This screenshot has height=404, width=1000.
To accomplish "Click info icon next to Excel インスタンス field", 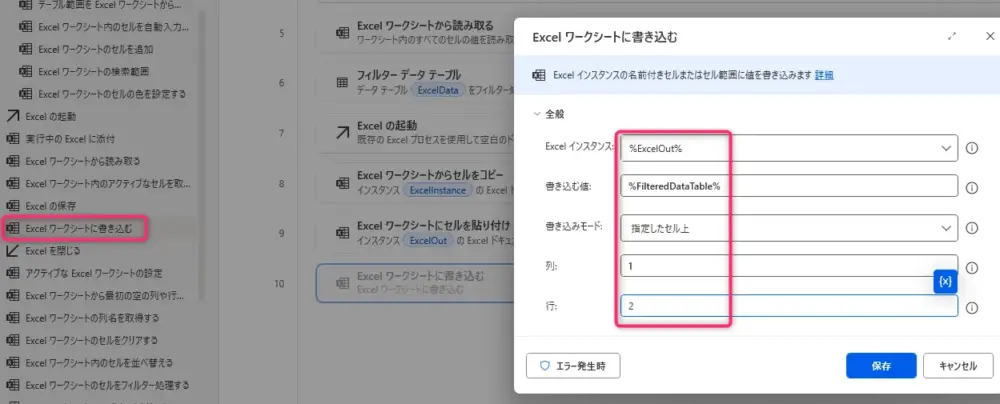I will click(971, 148).
